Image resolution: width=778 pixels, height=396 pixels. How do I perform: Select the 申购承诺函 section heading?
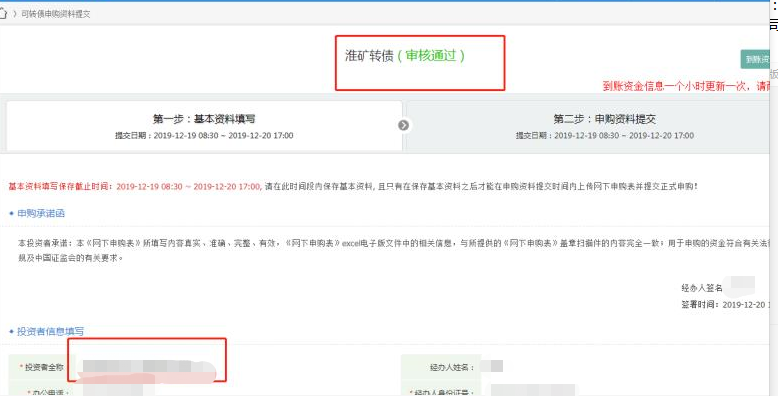pos(41,213)
